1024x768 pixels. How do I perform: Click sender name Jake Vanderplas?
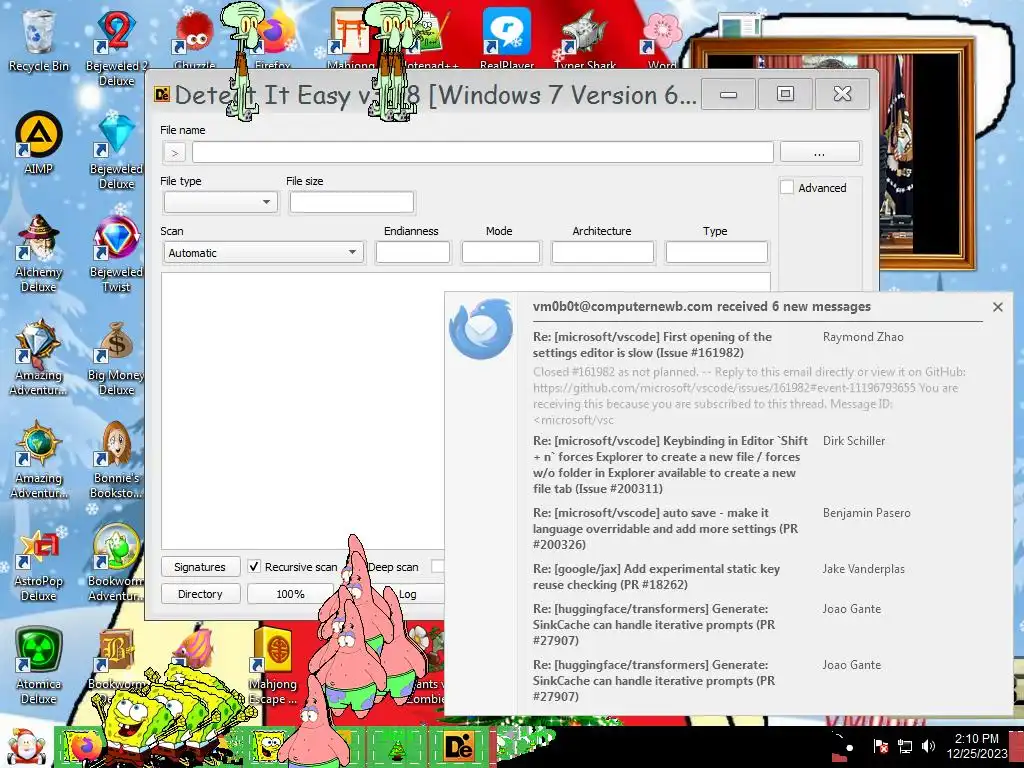coord(864,569)
